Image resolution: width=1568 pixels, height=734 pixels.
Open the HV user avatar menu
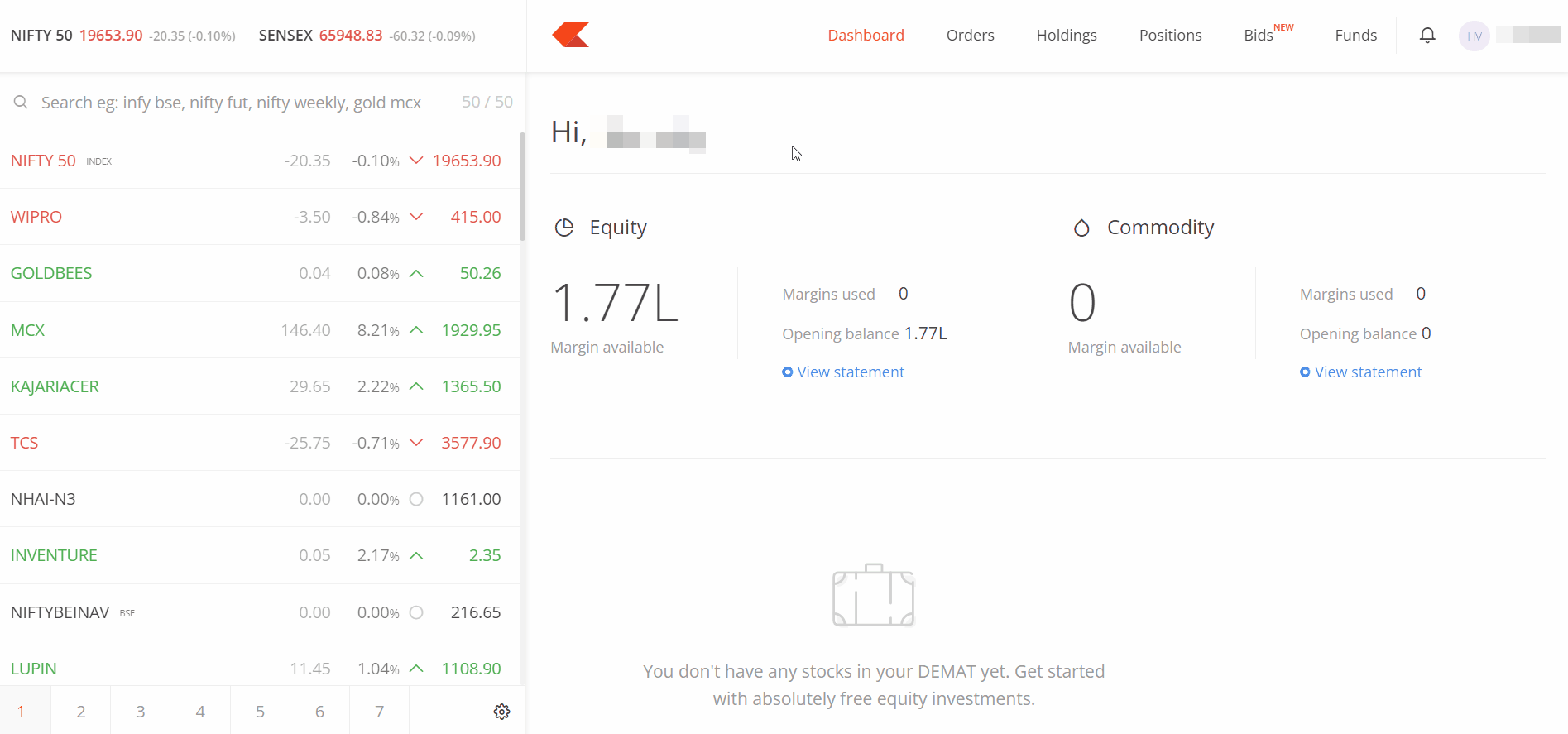point(1474,36)
